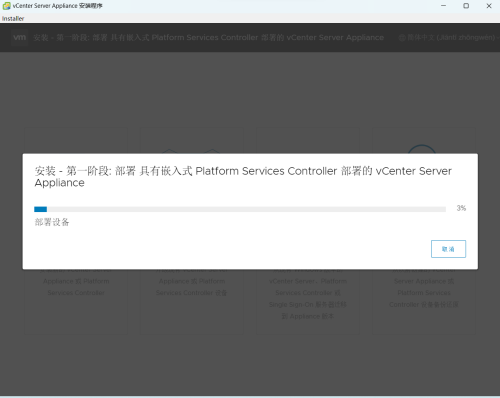Open the Installer menu
This screenshot has height=398, width=500.
13,19
